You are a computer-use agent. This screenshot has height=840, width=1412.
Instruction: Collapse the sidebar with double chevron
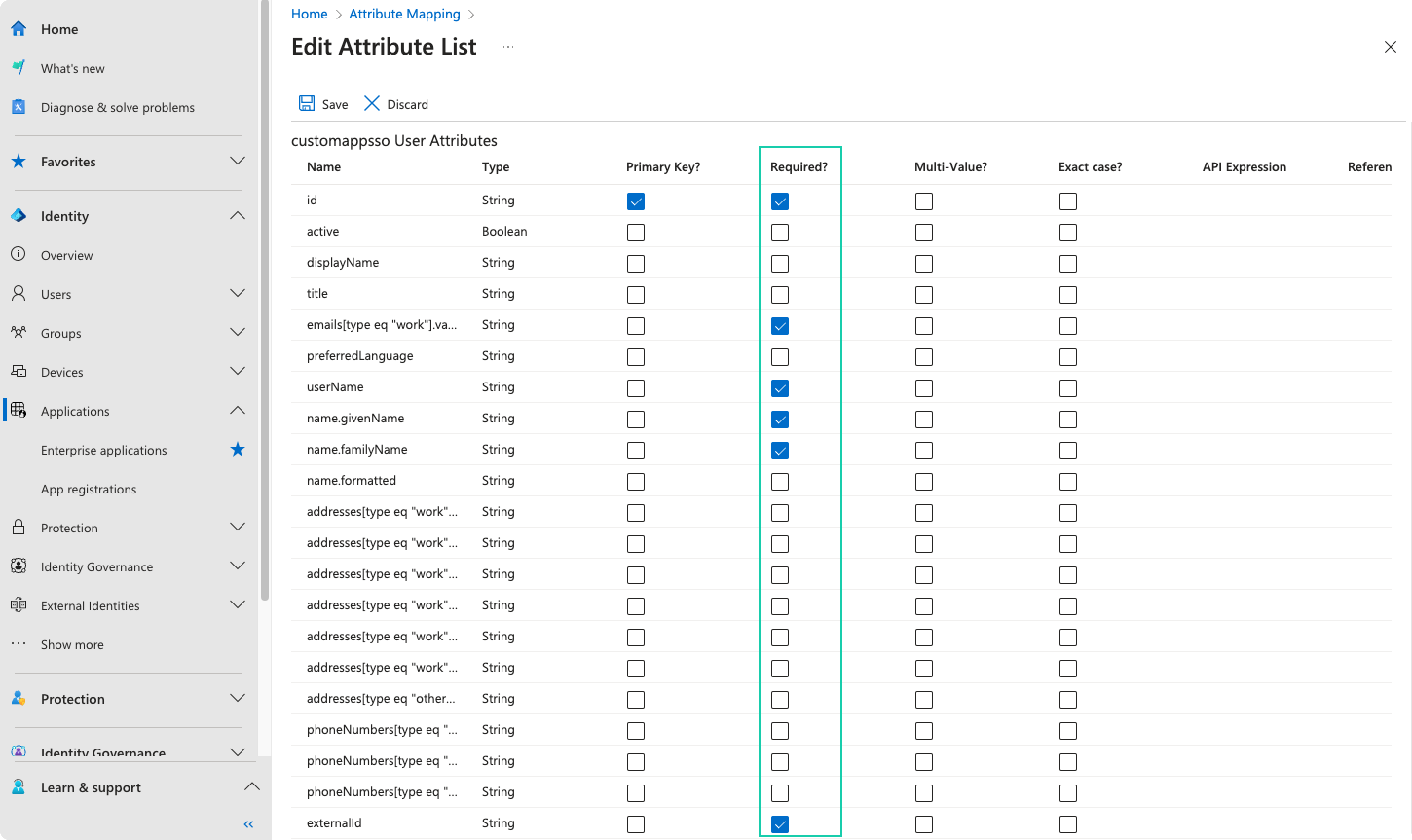[x=249, y=824]
